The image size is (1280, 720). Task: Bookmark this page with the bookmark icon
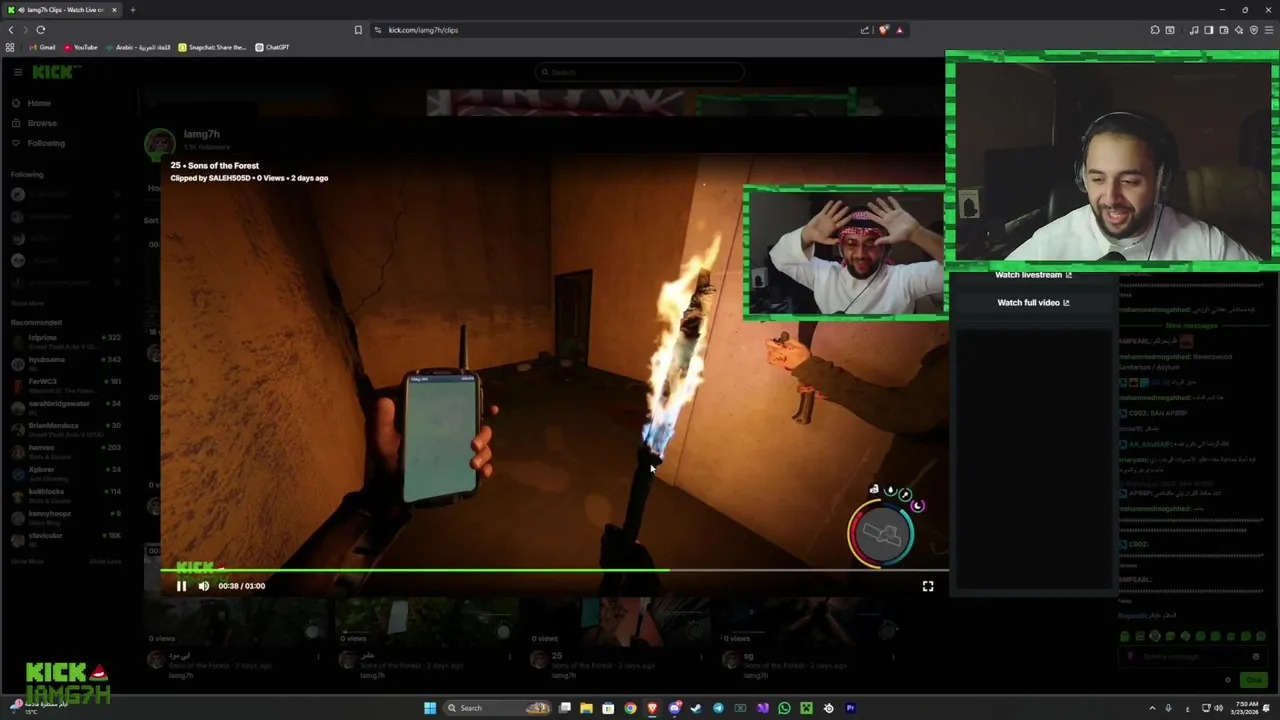tap(358, 30)
